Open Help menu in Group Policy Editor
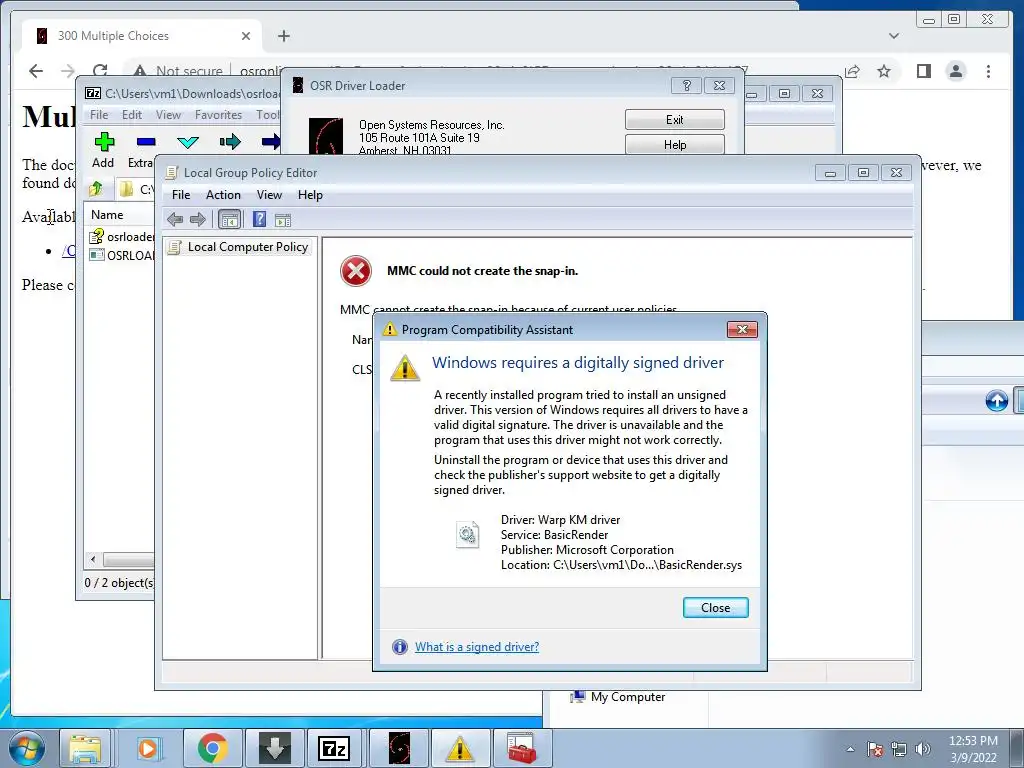 [310, 195]
